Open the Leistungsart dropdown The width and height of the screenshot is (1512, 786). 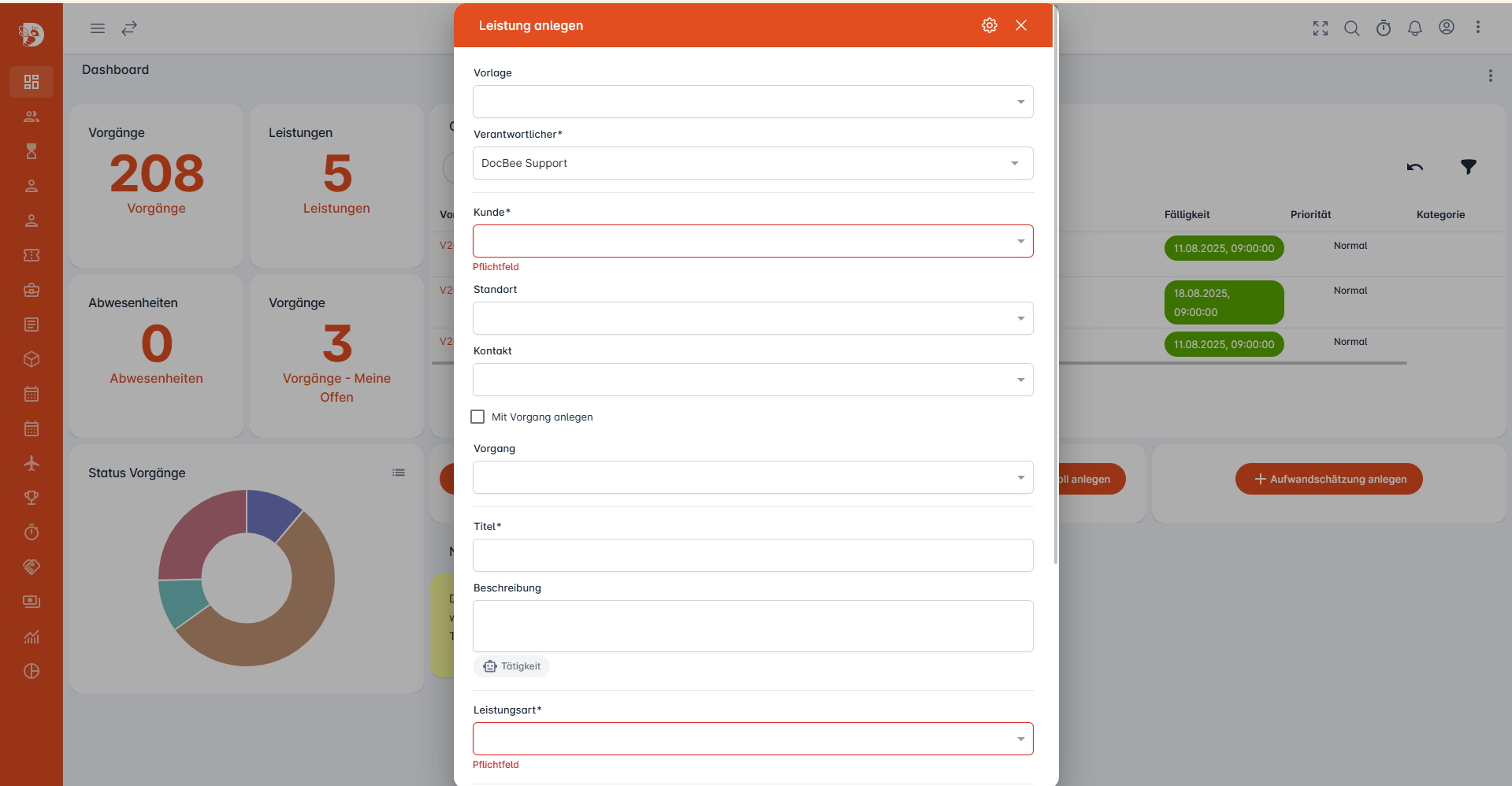pos(753,739)
